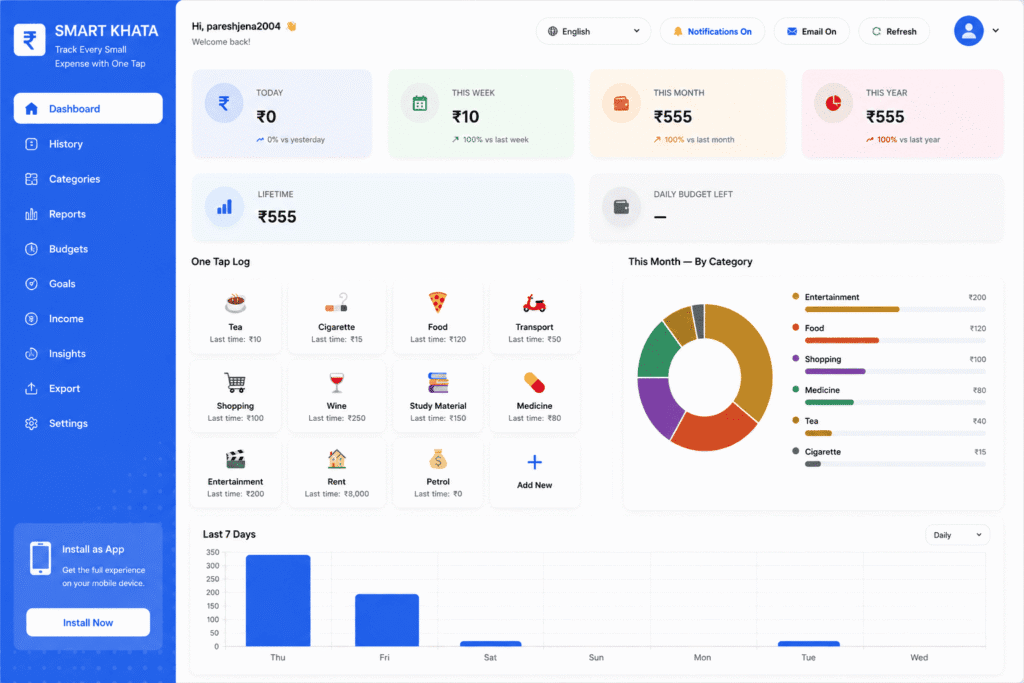Open Insights in the sidebar

pos(88,354)
